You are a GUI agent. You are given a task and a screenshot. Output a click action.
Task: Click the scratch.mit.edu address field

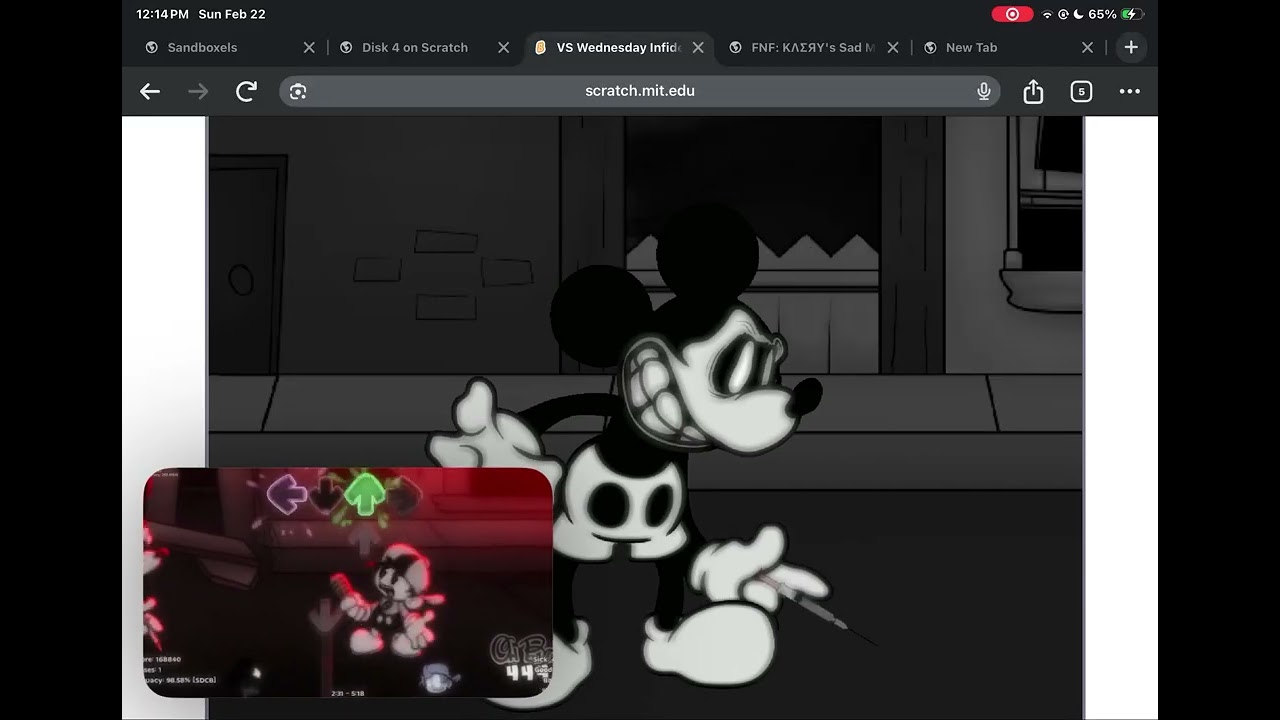coord(640,91)
